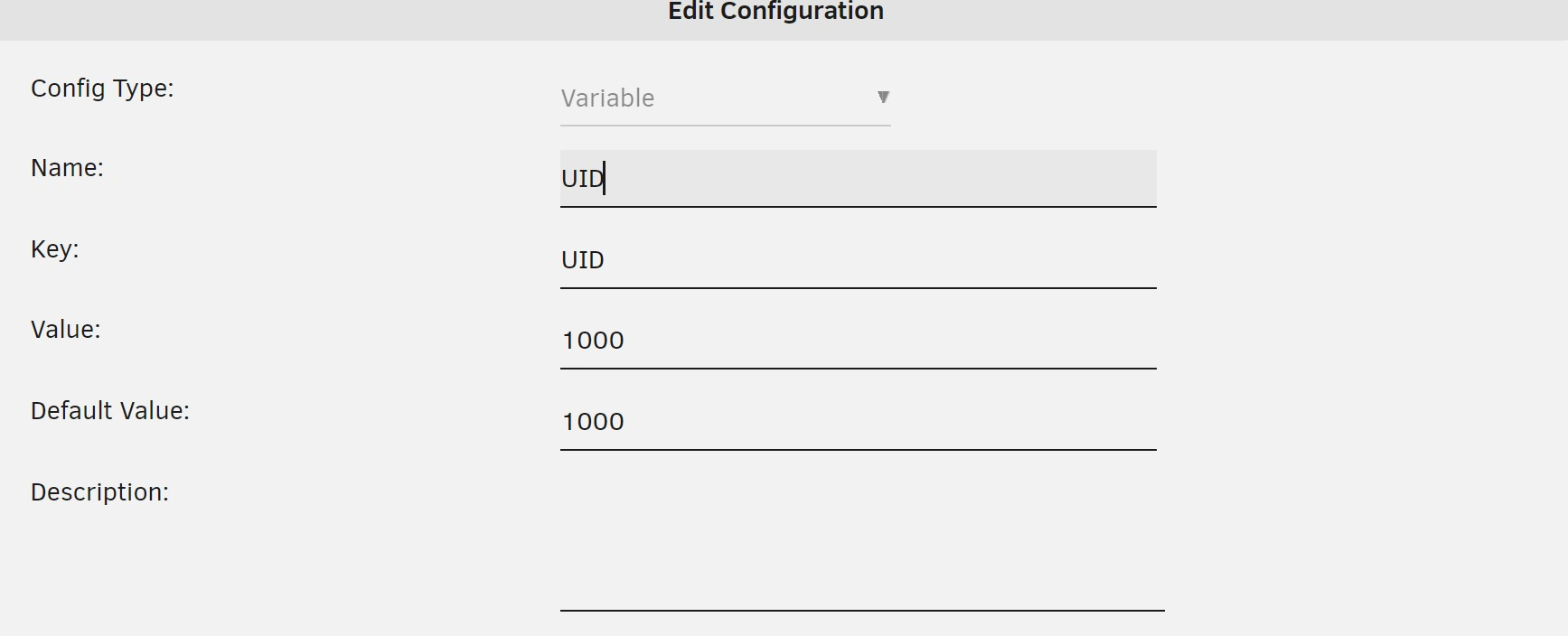This screenshot has height=636, width=1568.
Task: Click the Default Value label
Action: pyautogui.click(x=110, y=411)
